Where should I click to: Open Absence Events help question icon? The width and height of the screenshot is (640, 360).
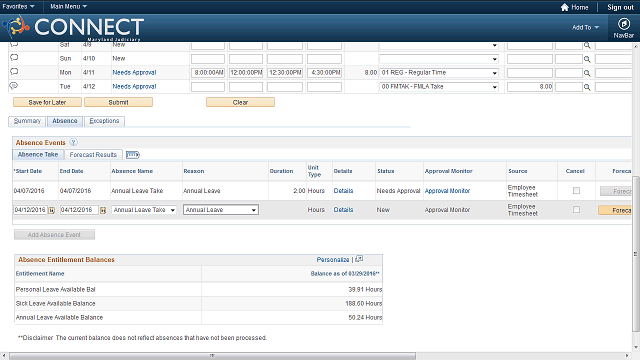[x=73, y=142]
